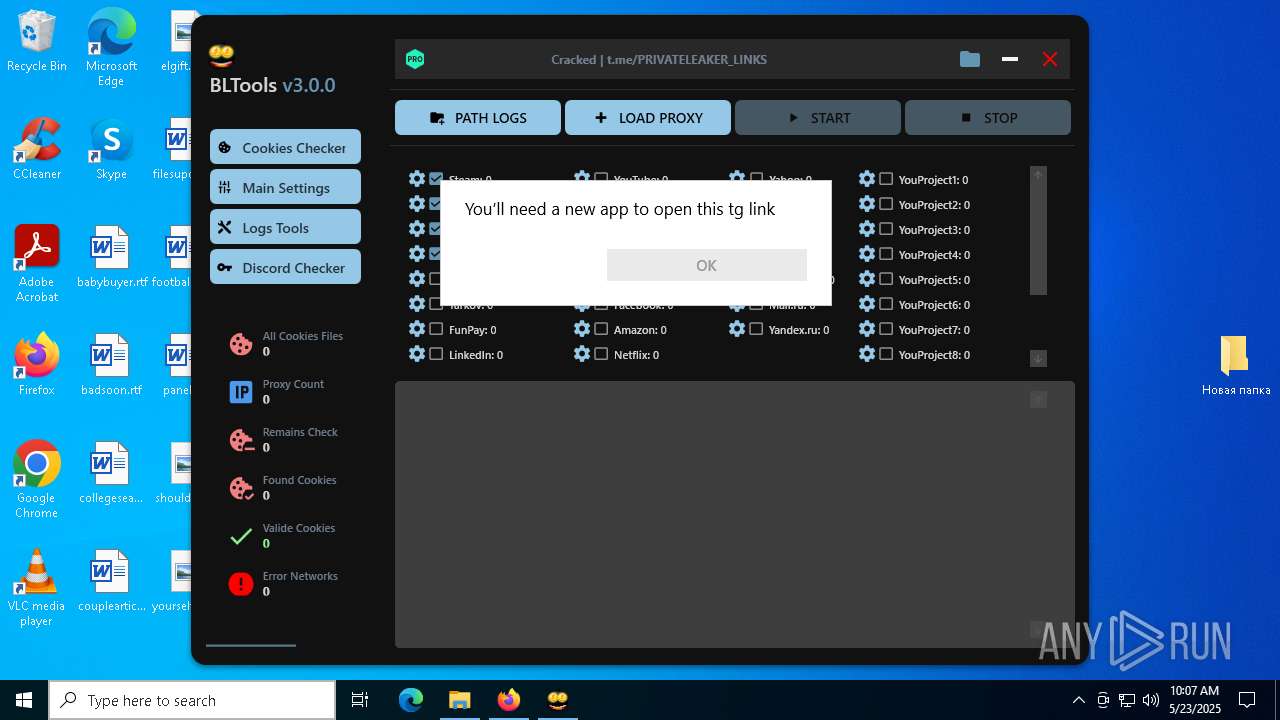Viewport: 1280px width, 720px height.
Task: Select the CCleaner desktop shortcut
Action: [x=37, y=149]
